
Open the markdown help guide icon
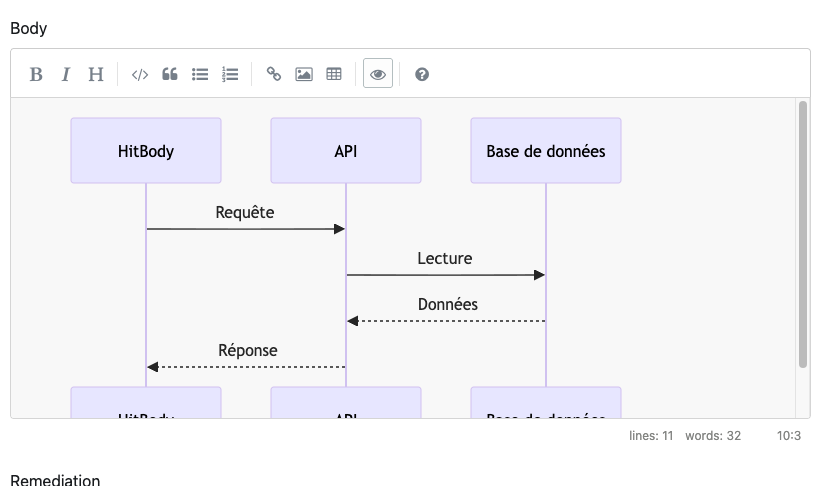422,74
